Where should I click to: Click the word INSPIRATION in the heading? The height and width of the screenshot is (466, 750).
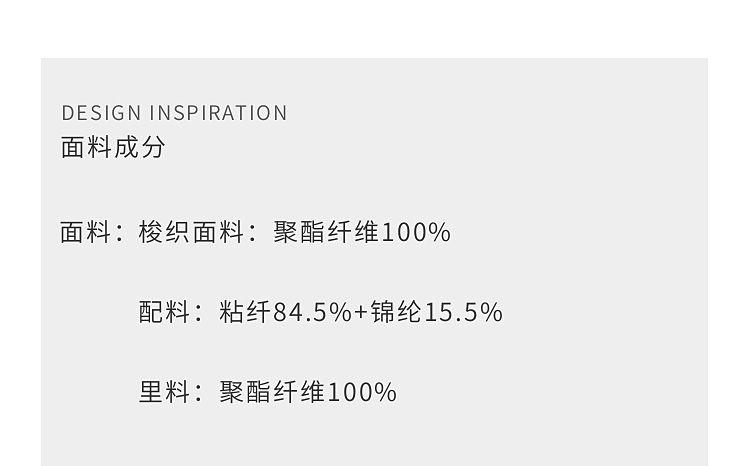pyautogui.click(x=218, y=113)
